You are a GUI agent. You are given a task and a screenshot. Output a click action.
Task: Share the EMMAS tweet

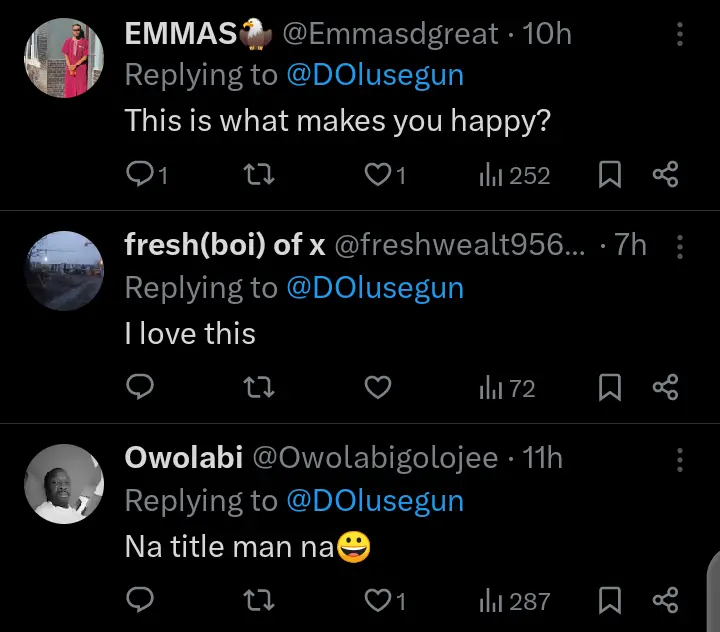[665, 175]
